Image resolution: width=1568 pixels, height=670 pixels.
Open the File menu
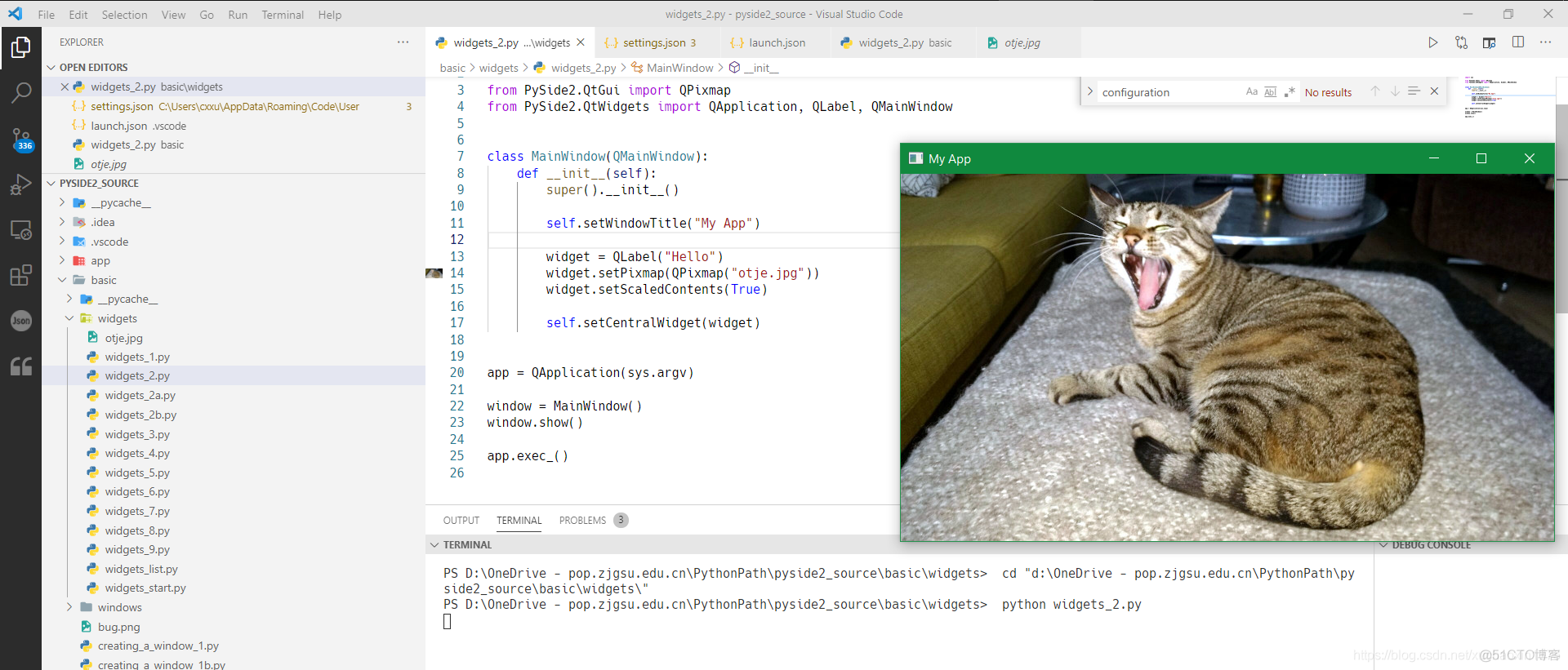[x=47, y=15]
